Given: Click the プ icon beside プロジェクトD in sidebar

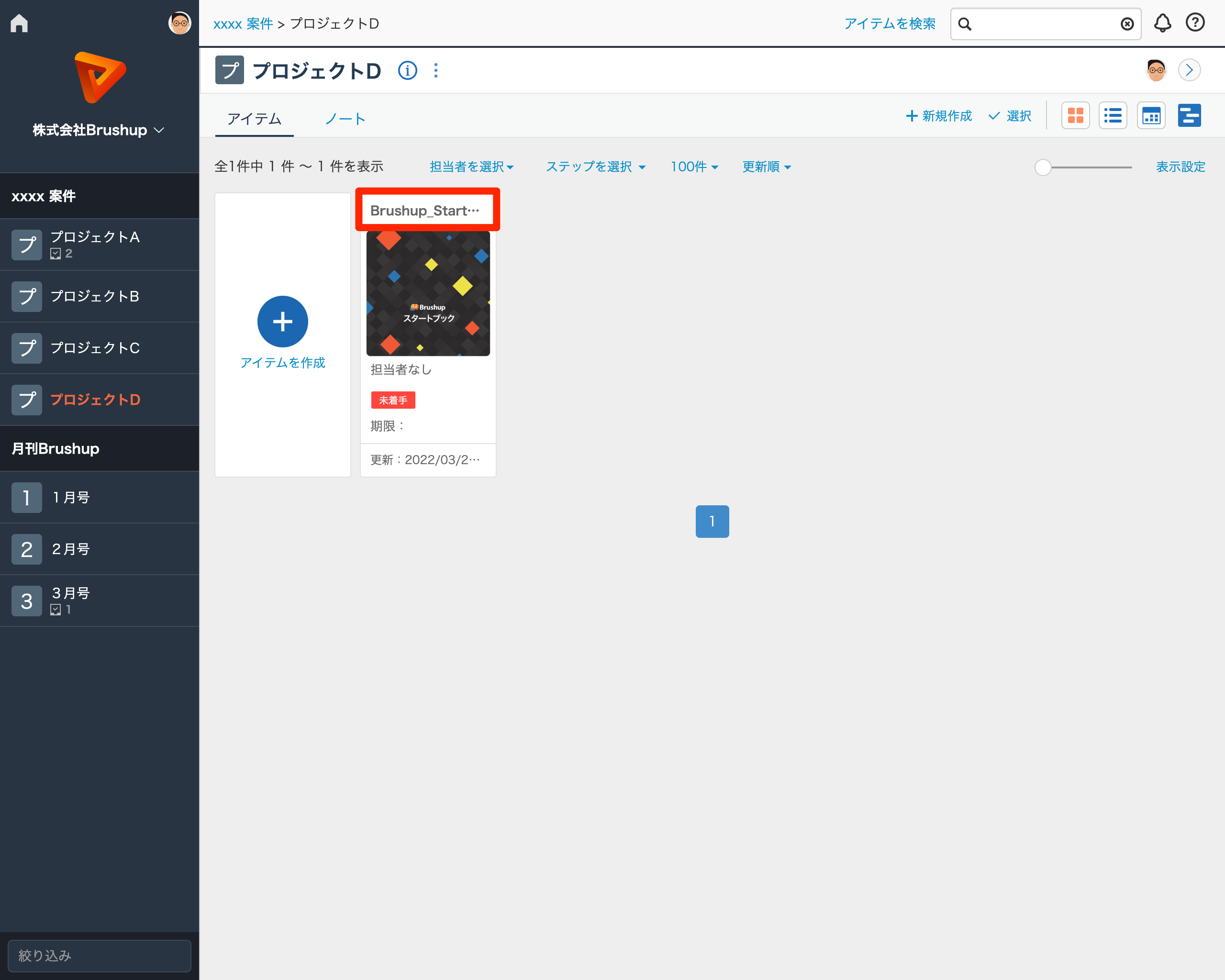Looking at the screenshot, I should (x=27, y=400).
